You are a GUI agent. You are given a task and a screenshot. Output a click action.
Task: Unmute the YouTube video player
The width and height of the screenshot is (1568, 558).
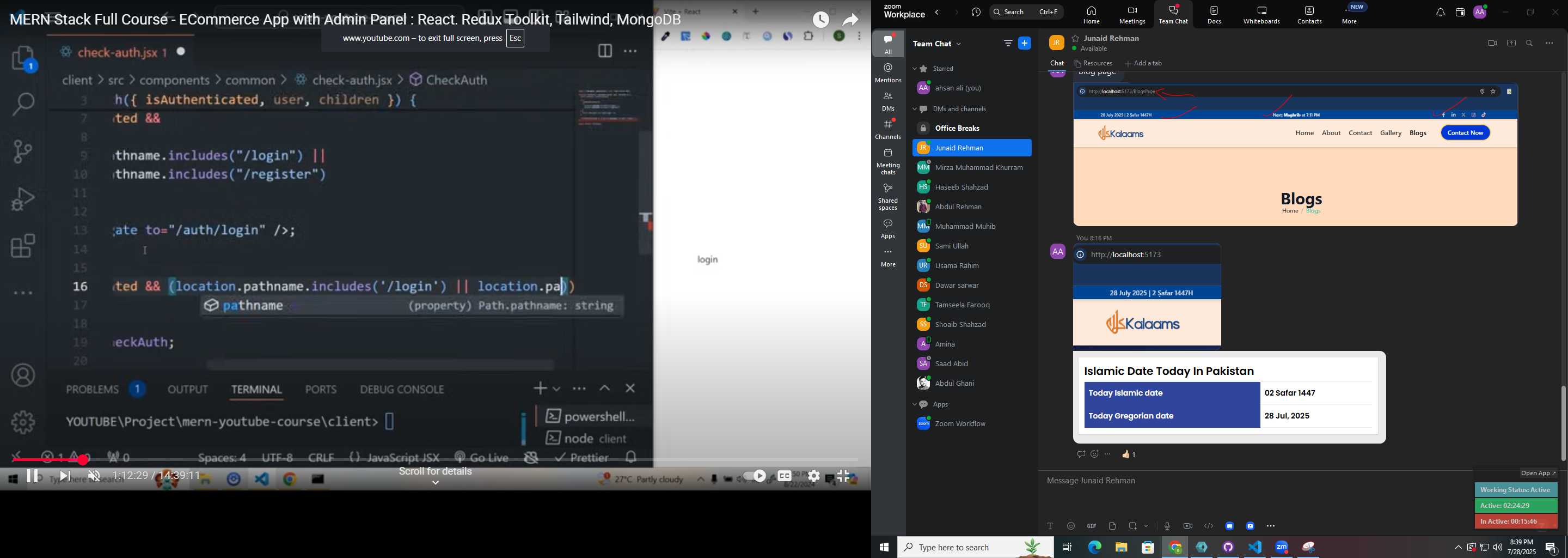(x=94, y=476)
